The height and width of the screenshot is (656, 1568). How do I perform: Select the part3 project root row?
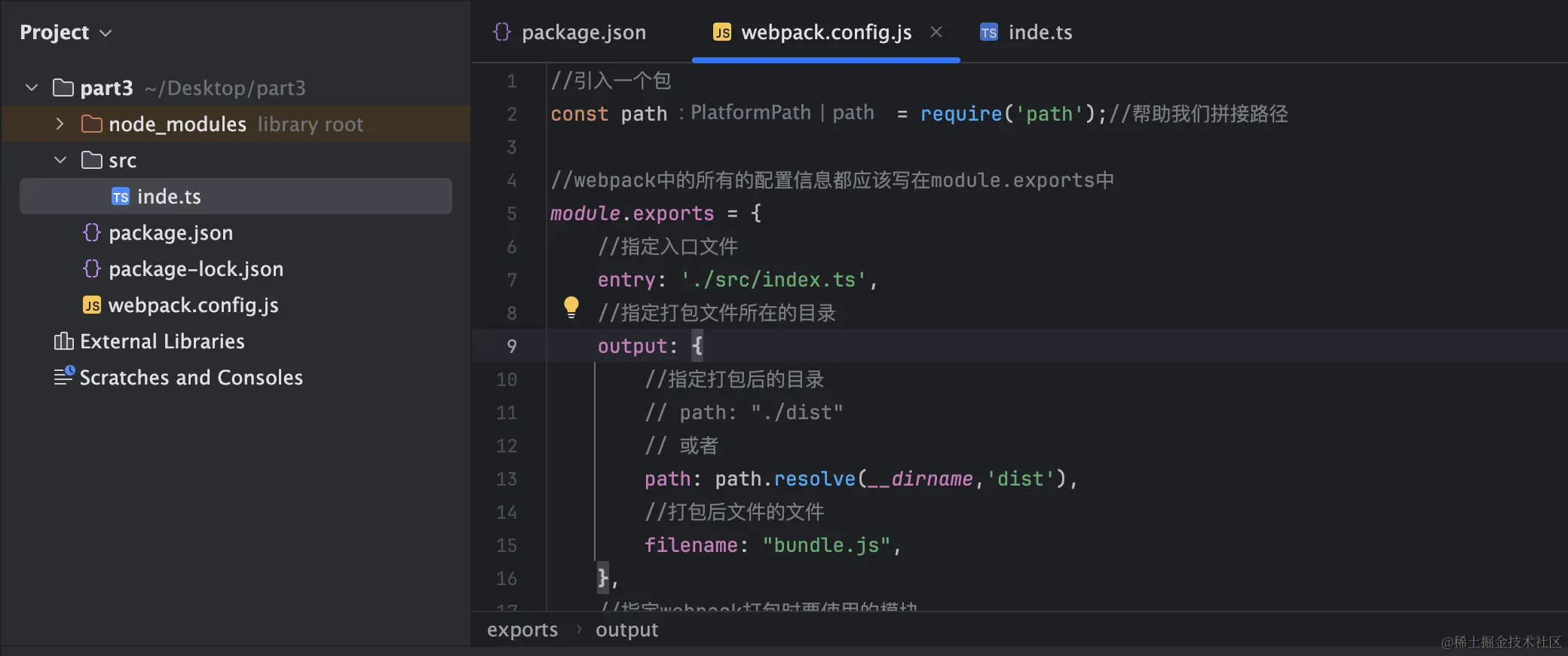(236, 87)
